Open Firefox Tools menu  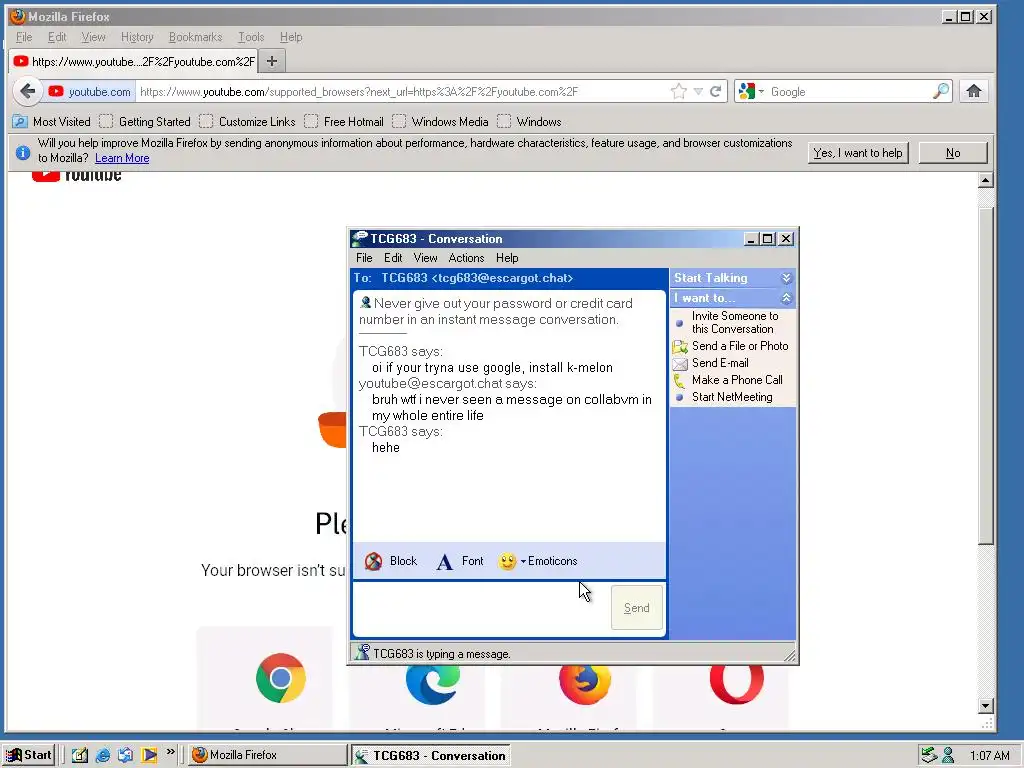(x=251, y=37)
